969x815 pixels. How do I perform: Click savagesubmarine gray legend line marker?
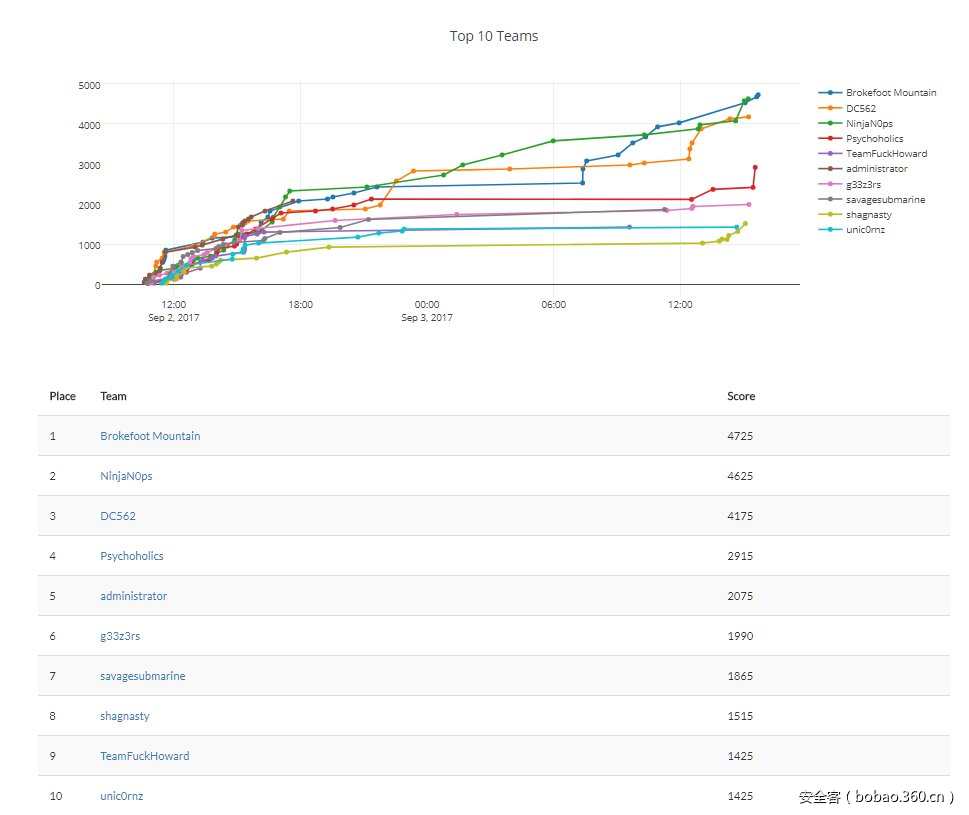[x=829, y=200]
